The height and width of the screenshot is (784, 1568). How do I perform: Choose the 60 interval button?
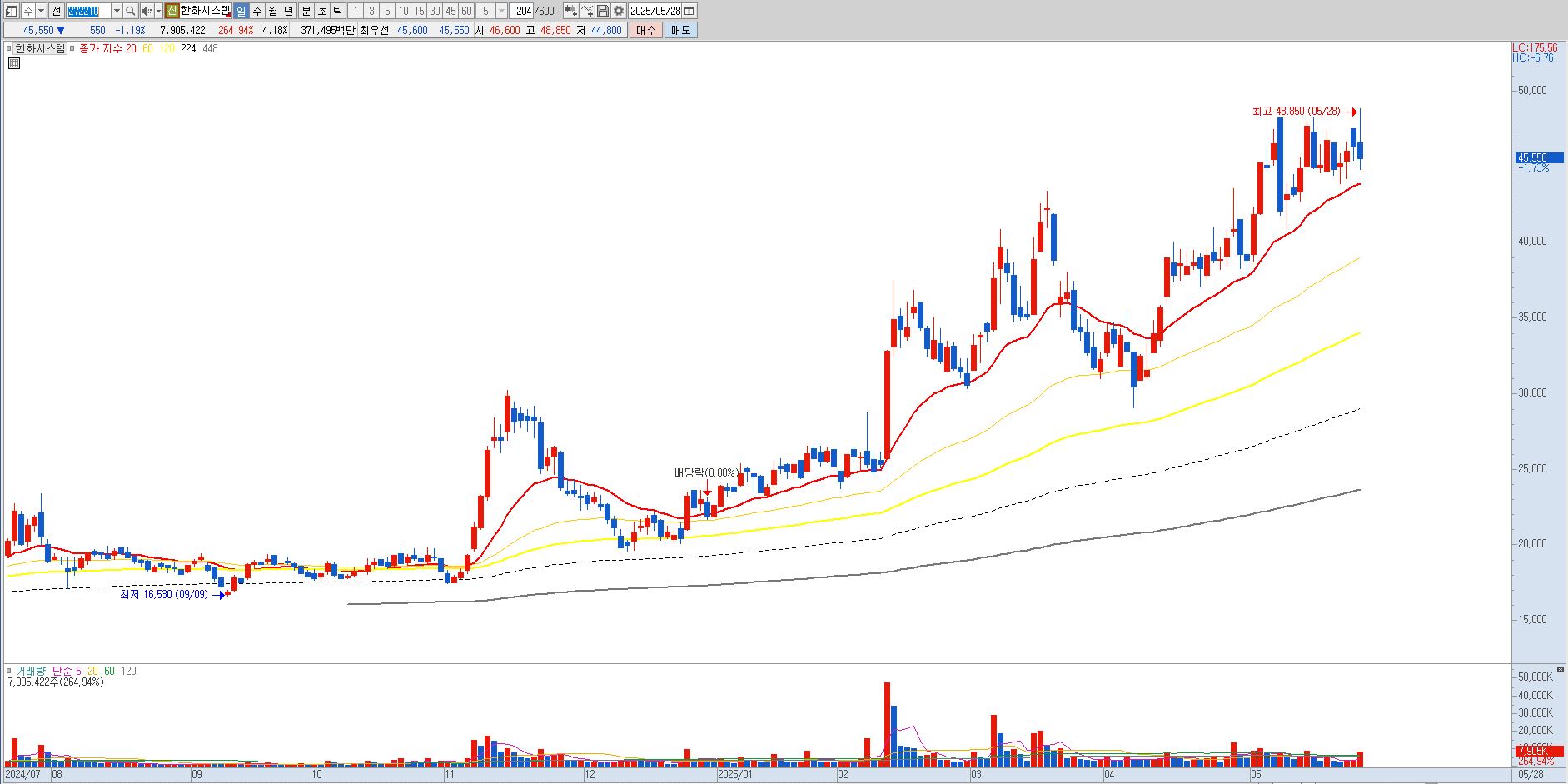pyautogui.click(x=466, y=11)
